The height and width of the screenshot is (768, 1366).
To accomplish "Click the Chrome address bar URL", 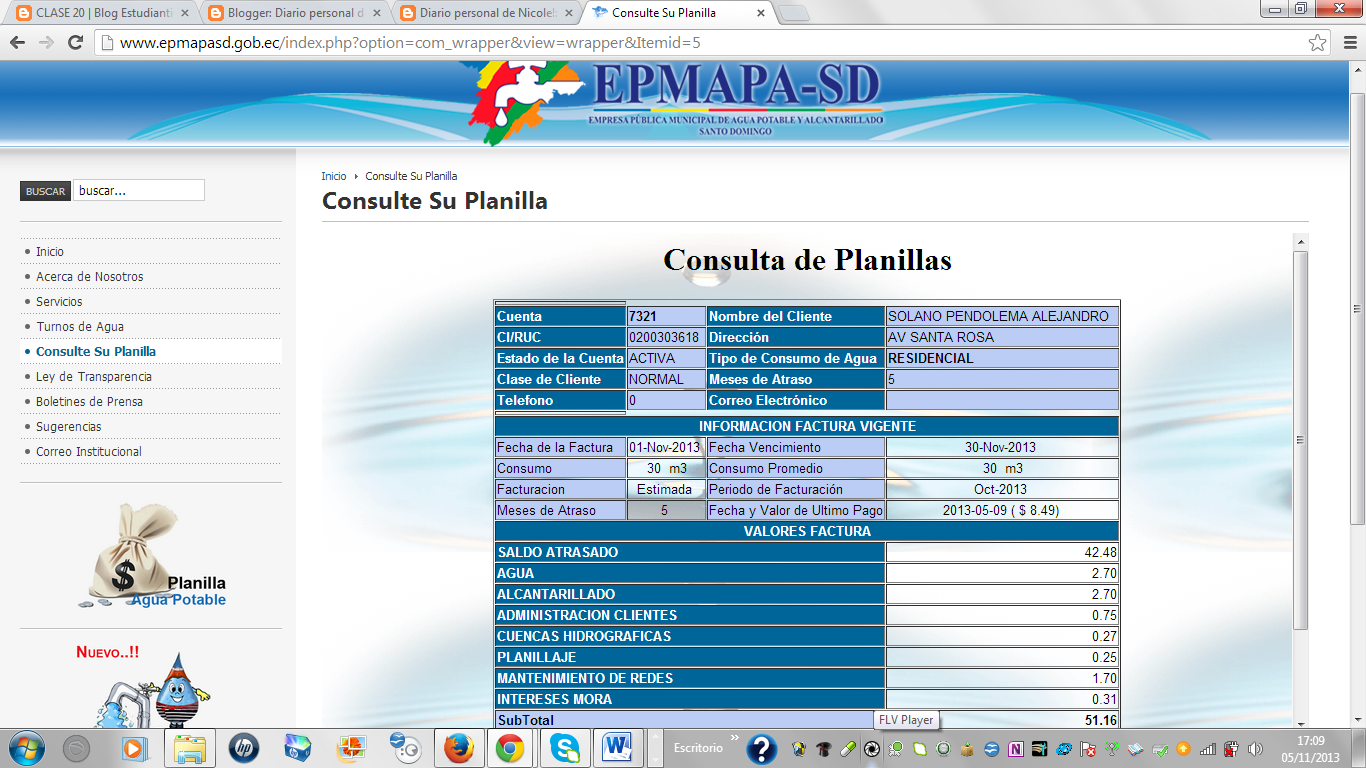I will (x=410, y=43).
